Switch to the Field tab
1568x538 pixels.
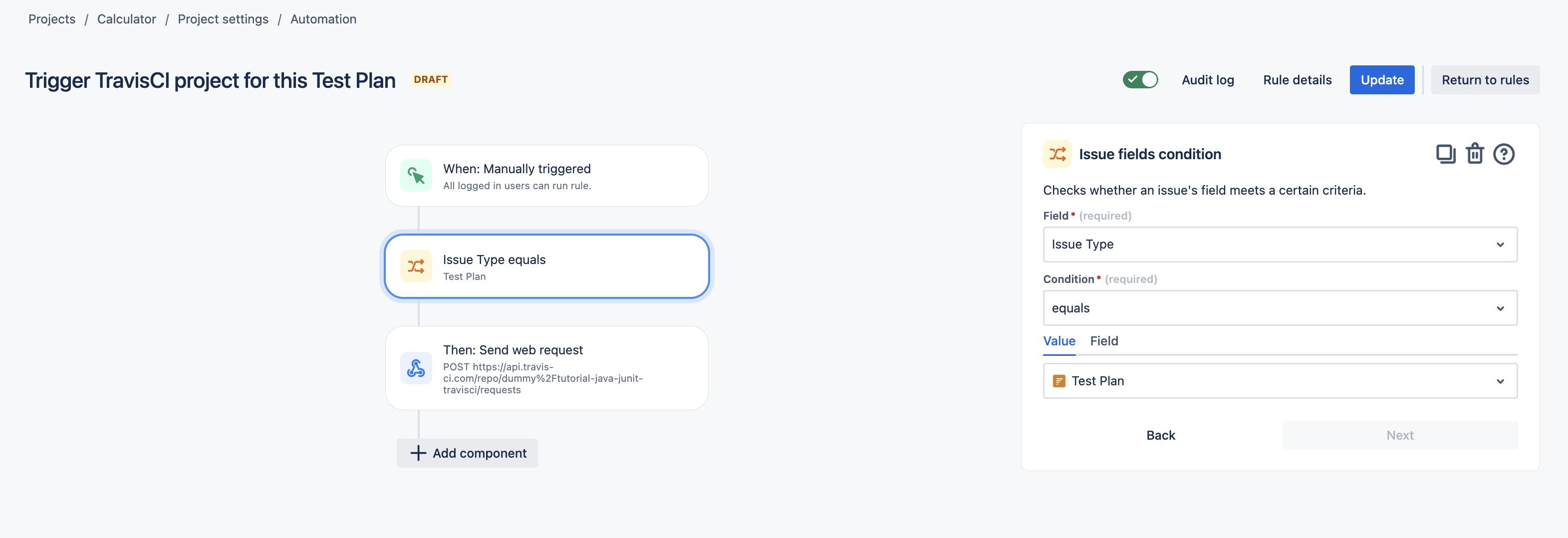tap(1103, 341)
